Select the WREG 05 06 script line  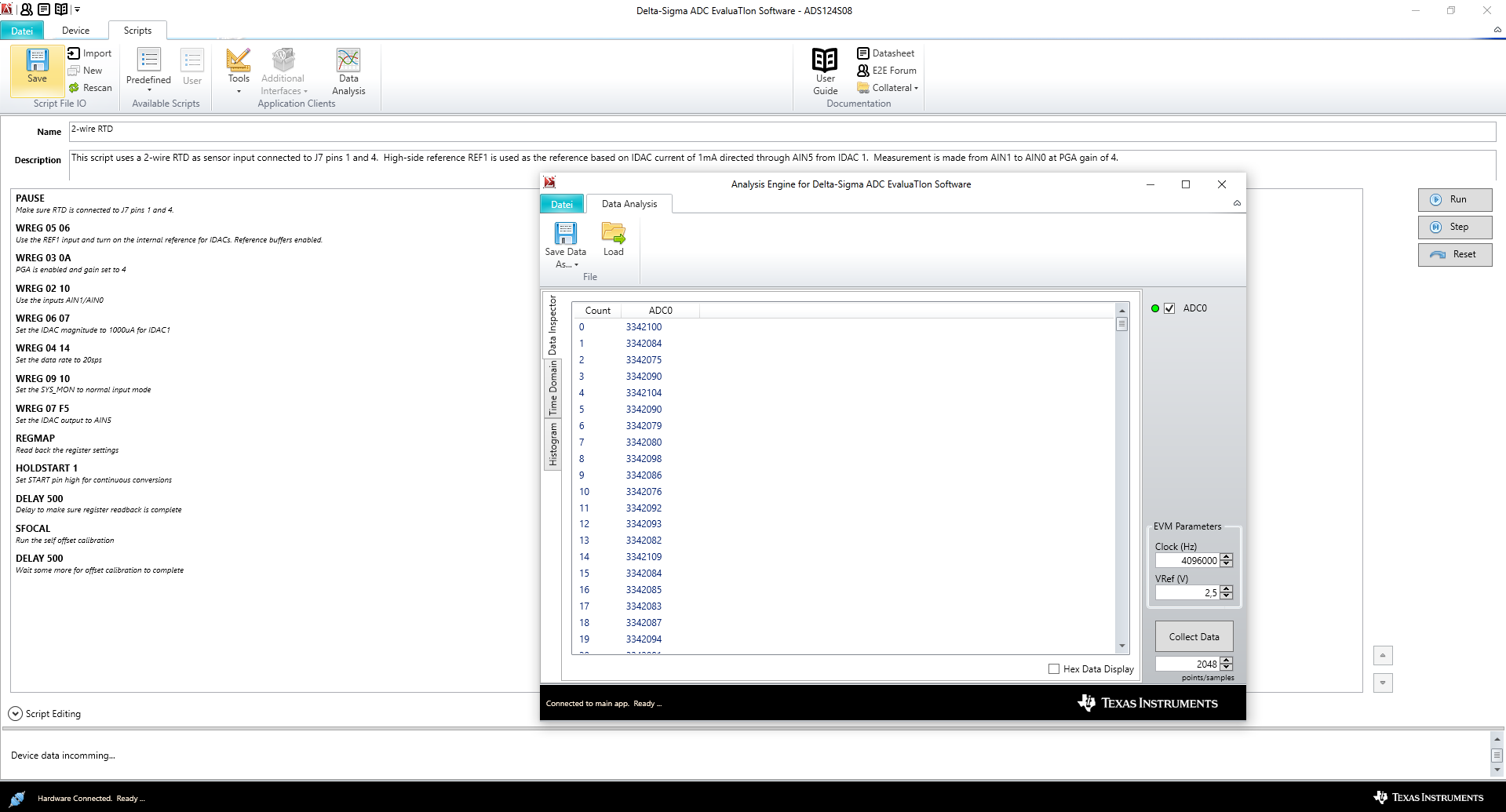coord(43,228)
